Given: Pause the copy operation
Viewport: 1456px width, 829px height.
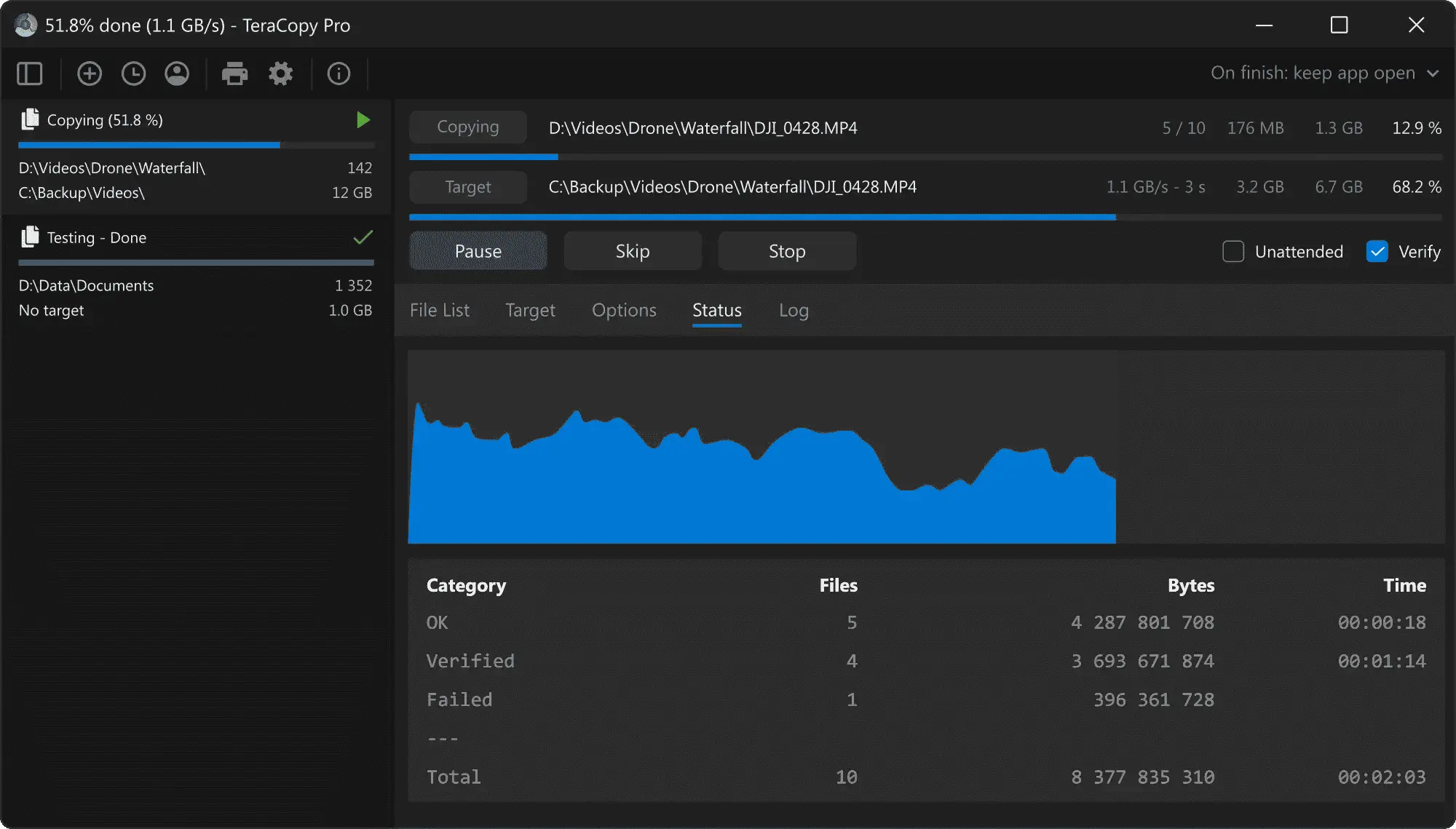Looking at the screenshot, I should [x=478, y=251].
